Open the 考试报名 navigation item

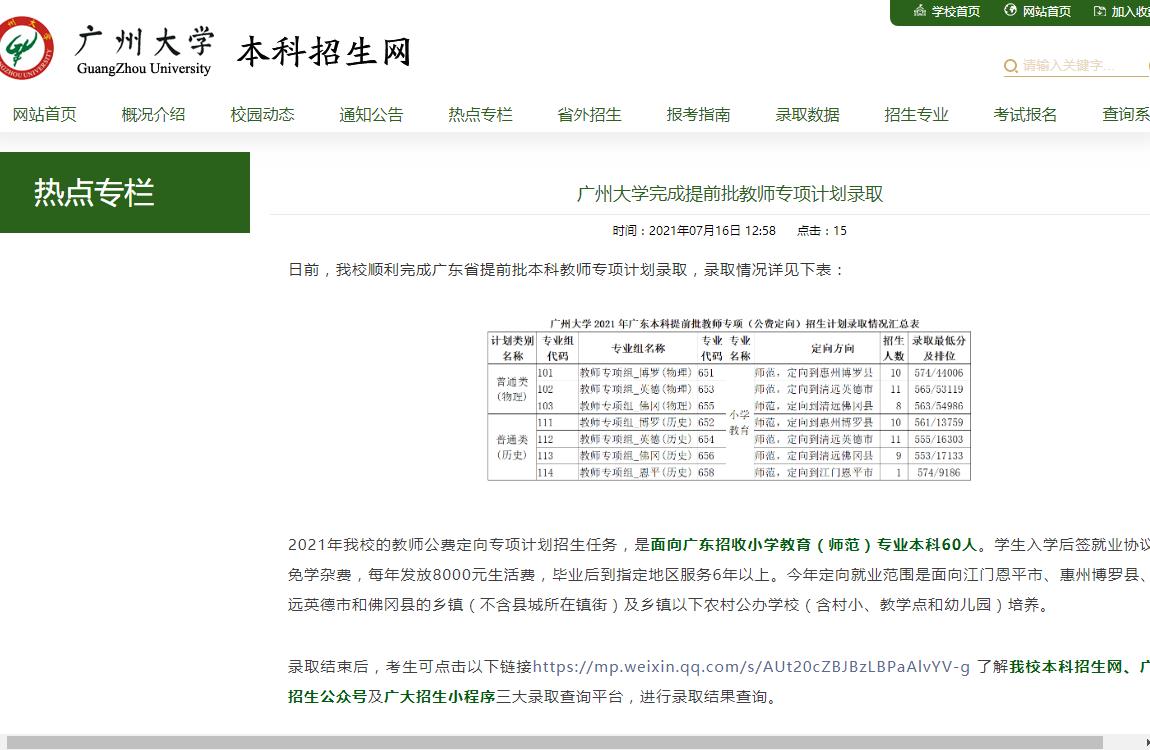pyautogui.click(x=1025, y=114)
